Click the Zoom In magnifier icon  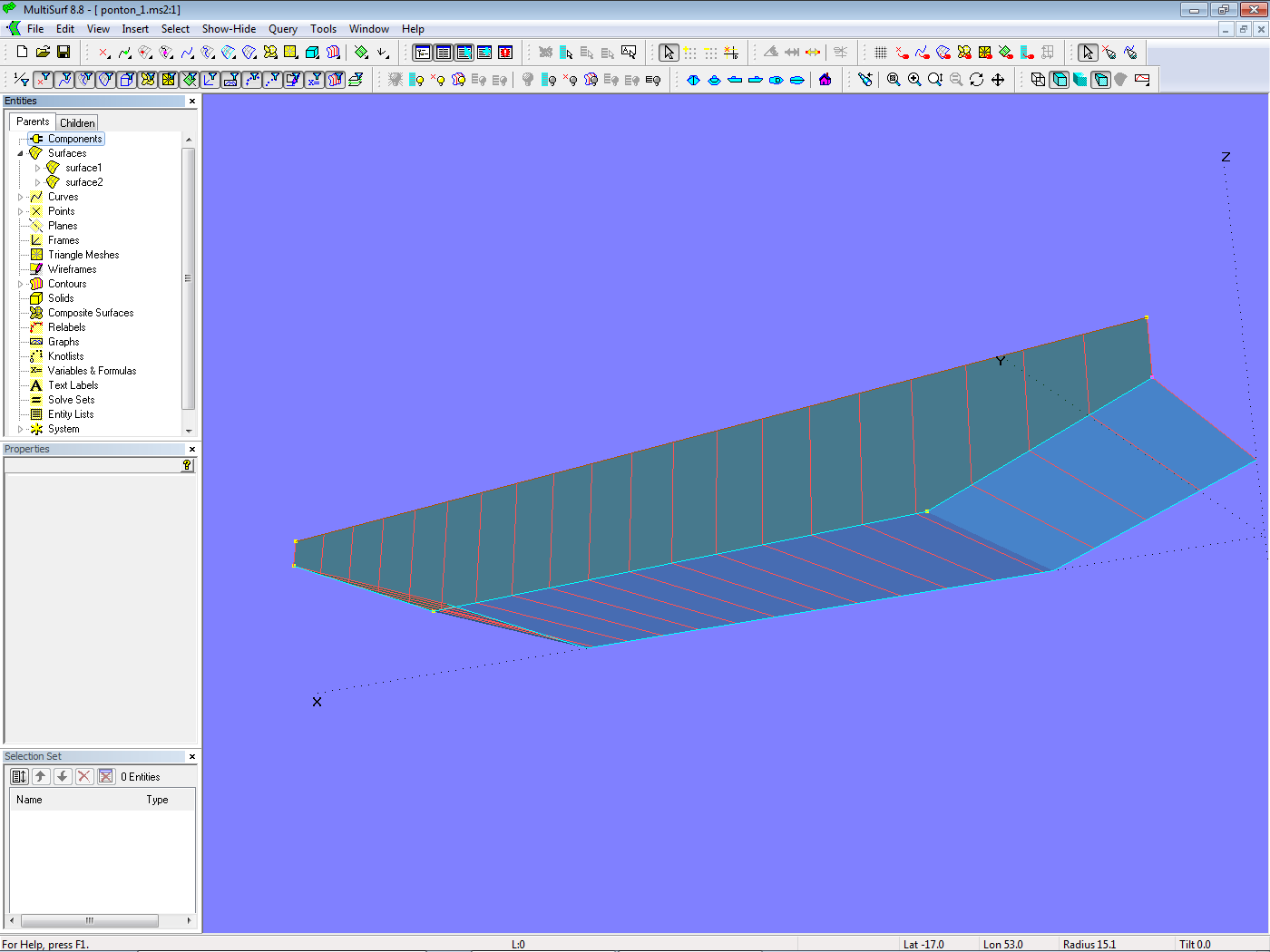pyautogui.click(x=914, y=80)
